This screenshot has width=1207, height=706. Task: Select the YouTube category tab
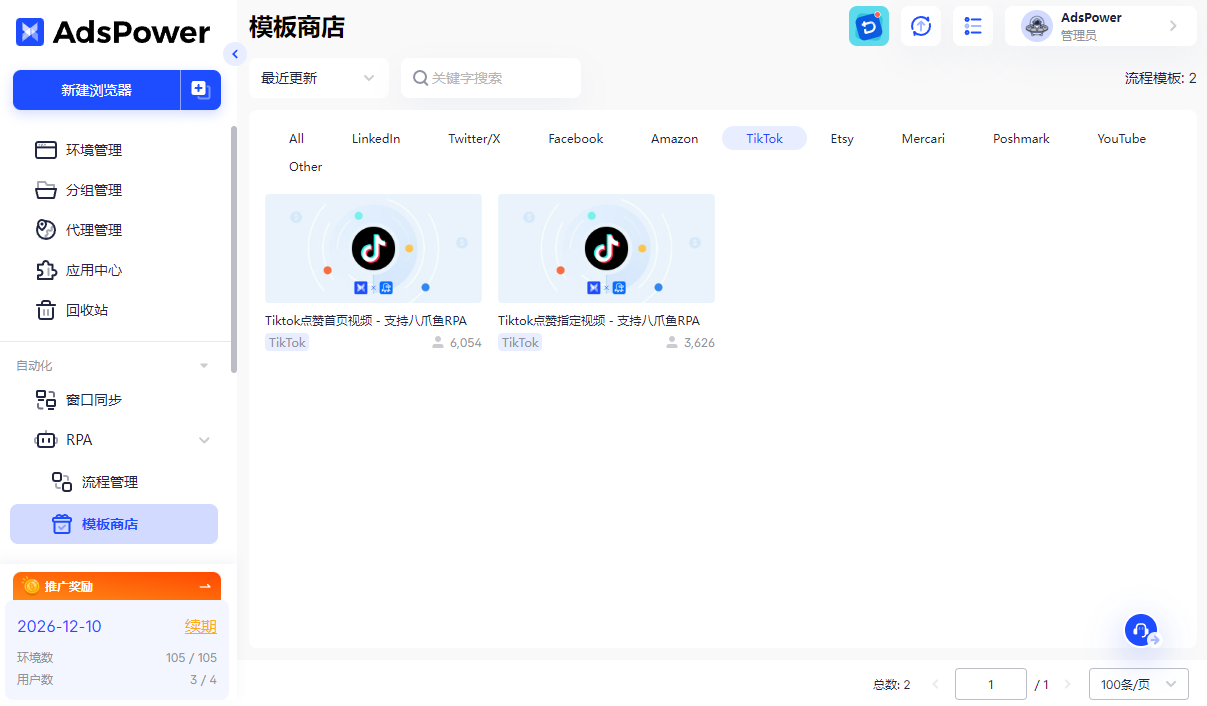[x=1122, y=139]
